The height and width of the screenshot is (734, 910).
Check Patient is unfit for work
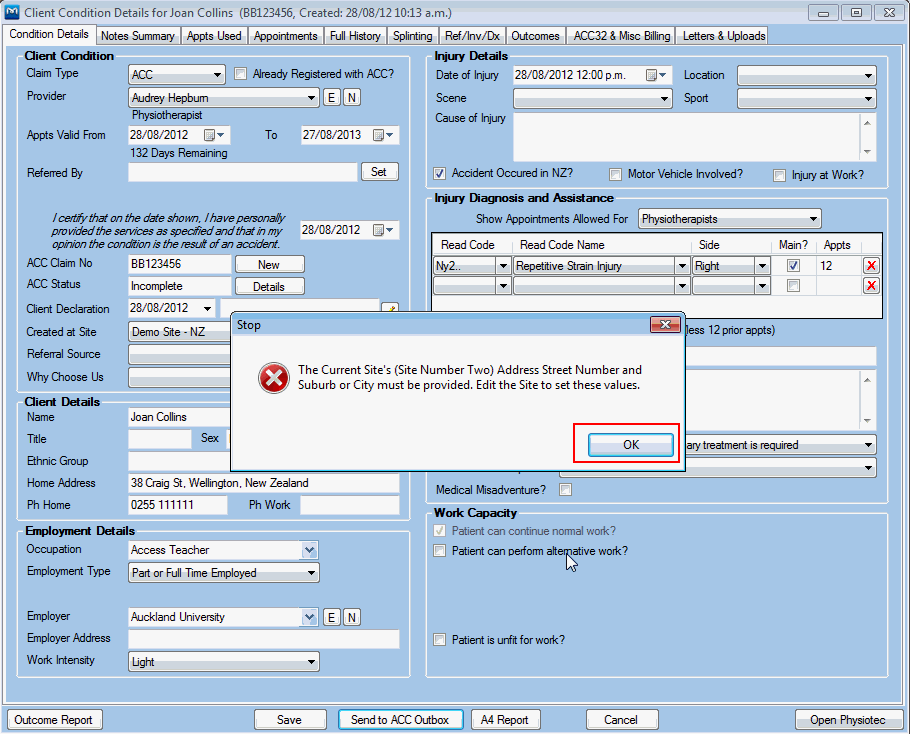click(440, 640)
